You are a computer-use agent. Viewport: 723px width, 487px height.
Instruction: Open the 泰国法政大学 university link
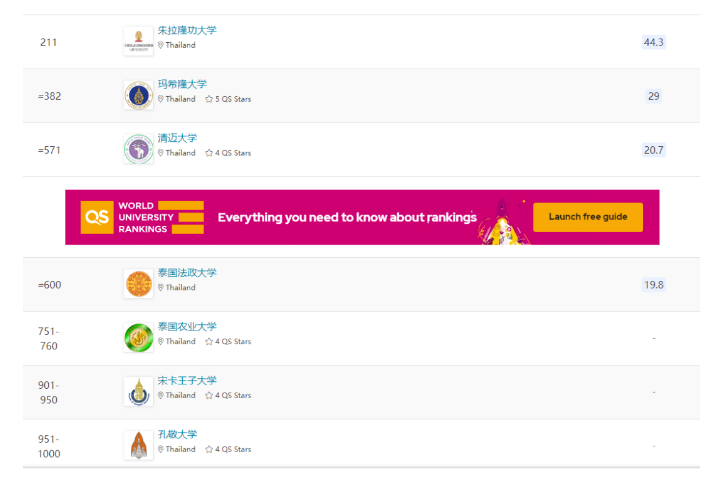coord(187,273)
